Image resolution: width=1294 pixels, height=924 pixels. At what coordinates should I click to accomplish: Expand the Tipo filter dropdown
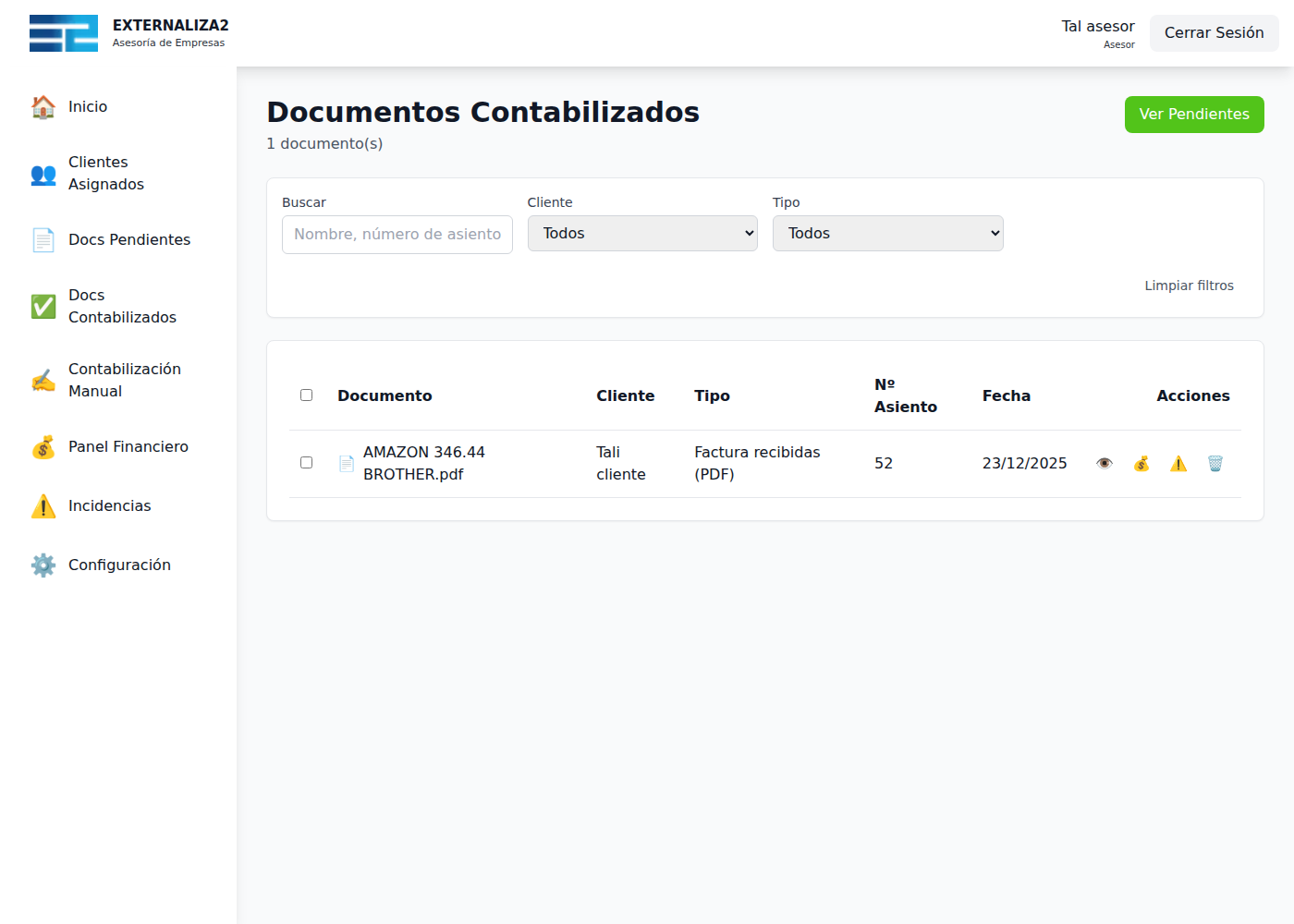(x=887, y=234)
